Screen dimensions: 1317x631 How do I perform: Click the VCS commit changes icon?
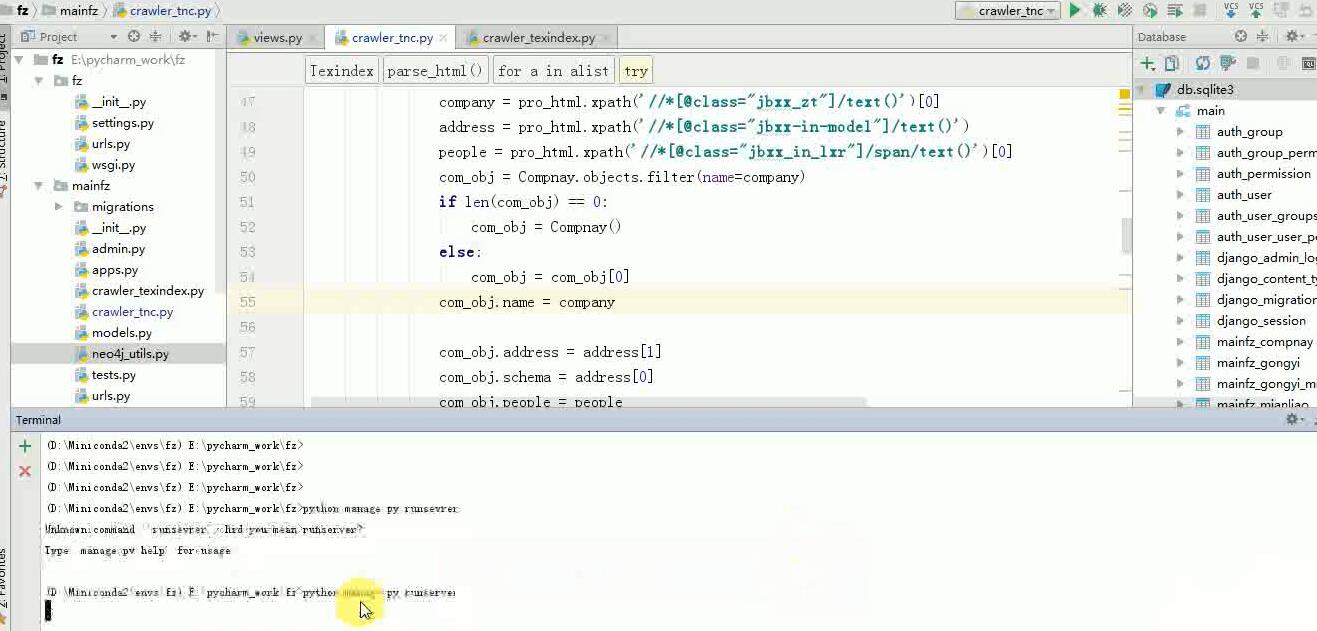1257,10
